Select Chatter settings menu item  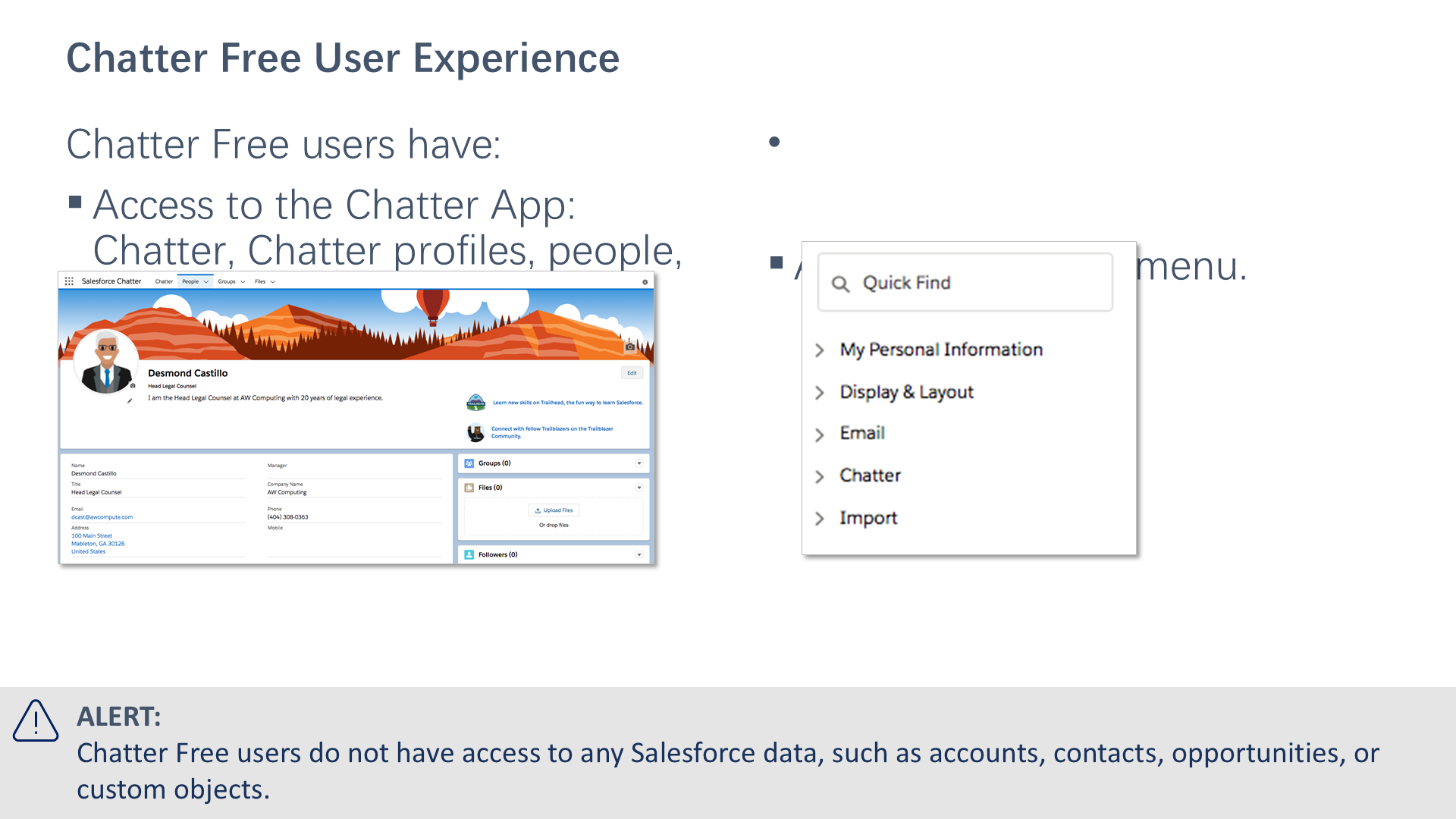870,475
